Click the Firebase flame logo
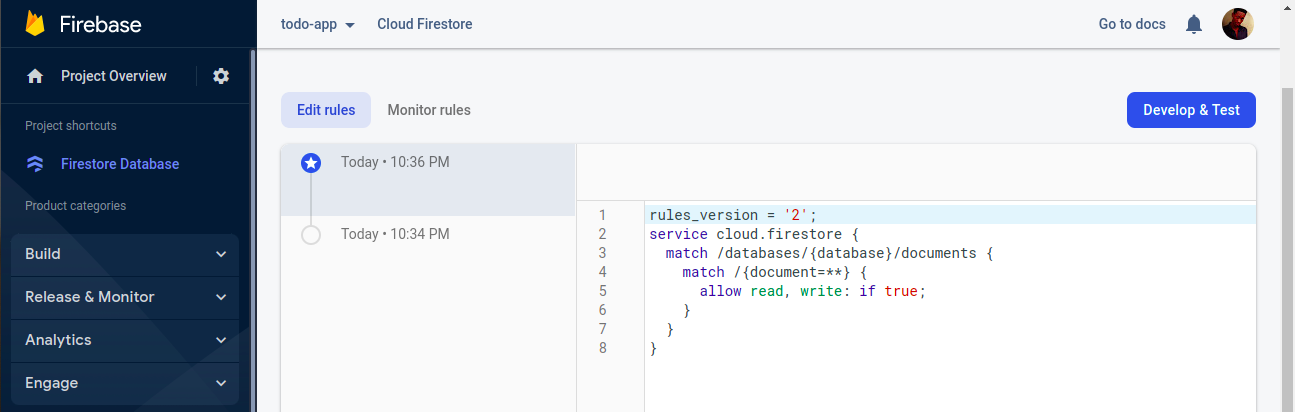This screenshot has width=1295, height=412. (36, 24)
